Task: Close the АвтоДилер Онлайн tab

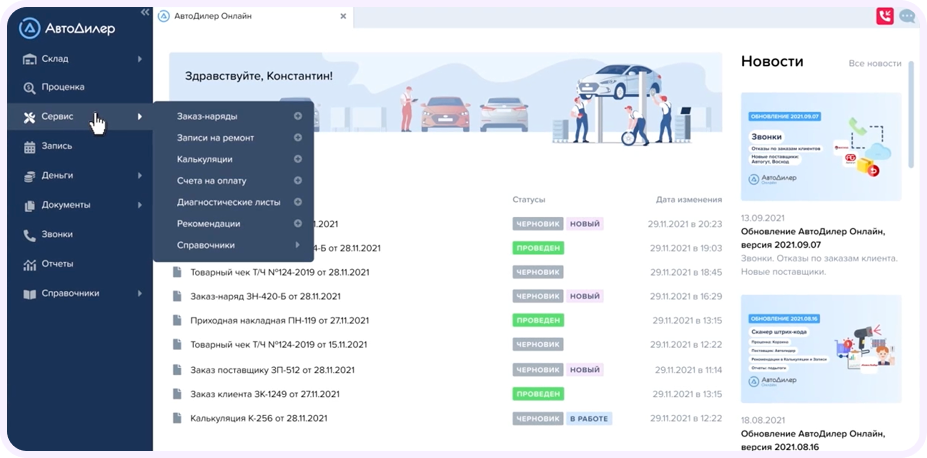Action: (x=343, y=17)
